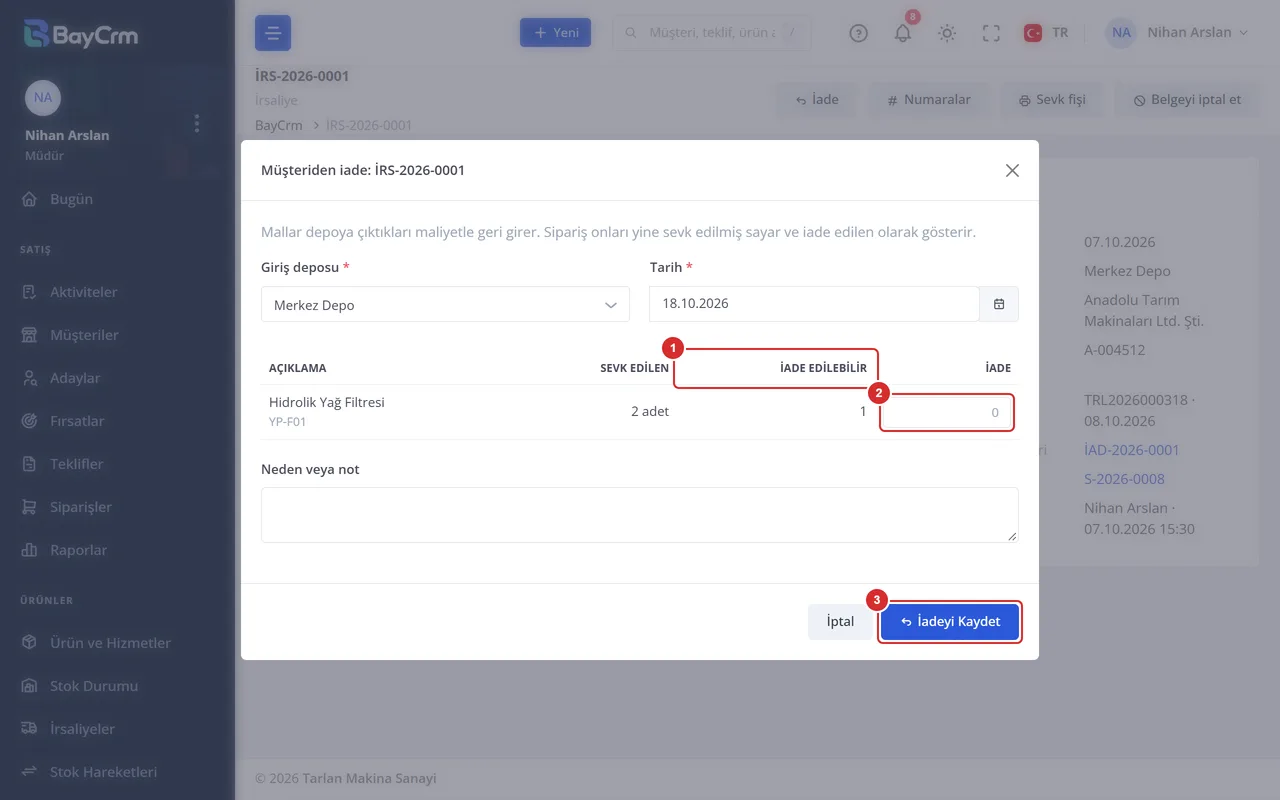
Task: Open the help question mark icon
Action: (x=858, y=33)
